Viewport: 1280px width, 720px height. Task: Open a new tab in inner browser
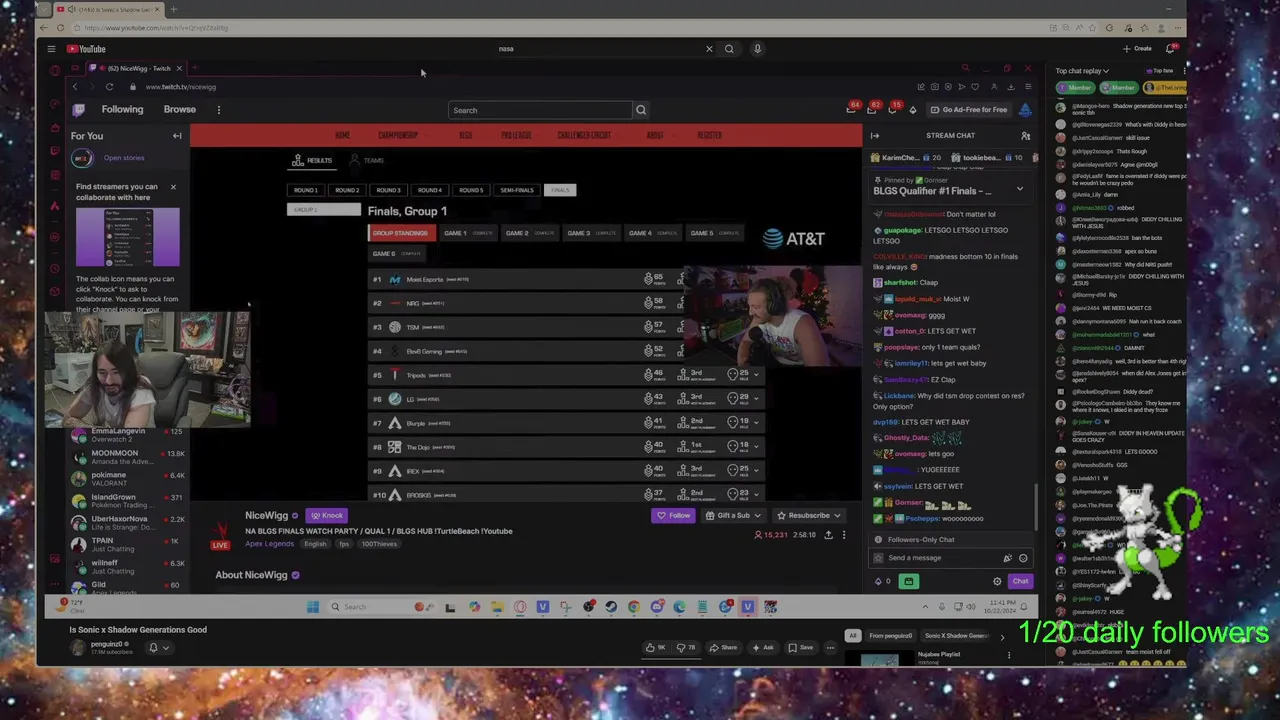click(x=195, y=68)
